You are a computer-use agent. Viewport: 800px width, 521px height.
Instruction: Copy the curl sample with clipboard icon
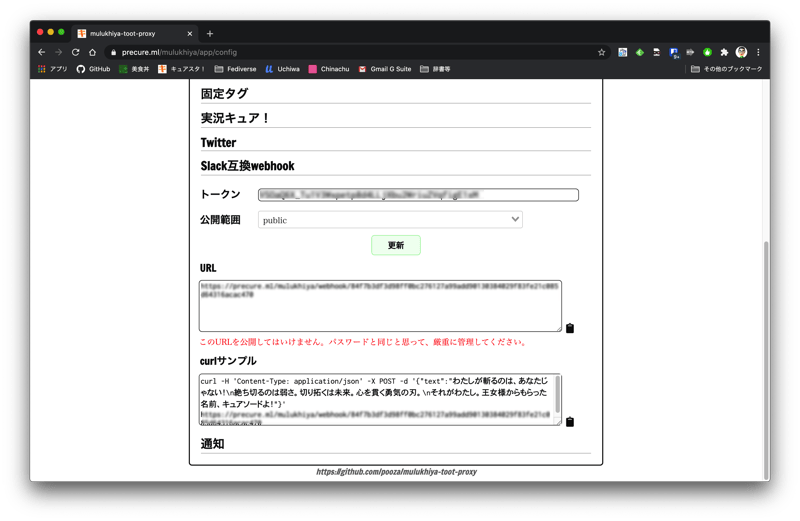pos(570,422)
